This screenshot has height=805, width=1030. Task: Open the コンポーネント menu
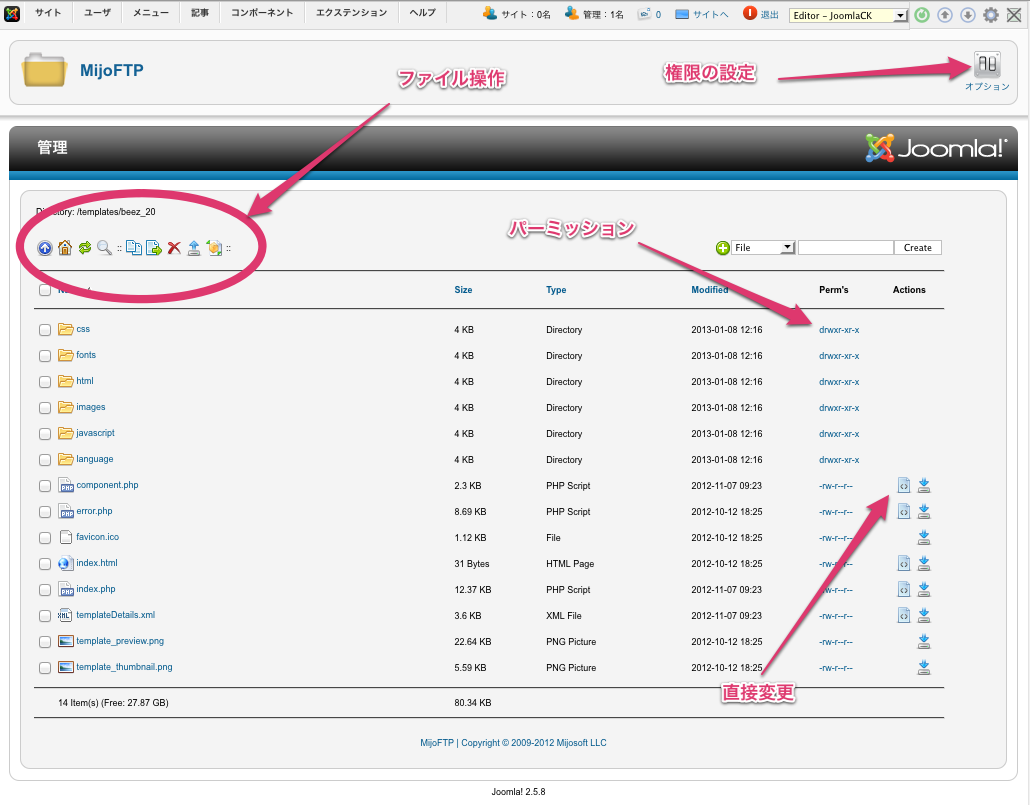pyautogui.click(x=262, y=13)
